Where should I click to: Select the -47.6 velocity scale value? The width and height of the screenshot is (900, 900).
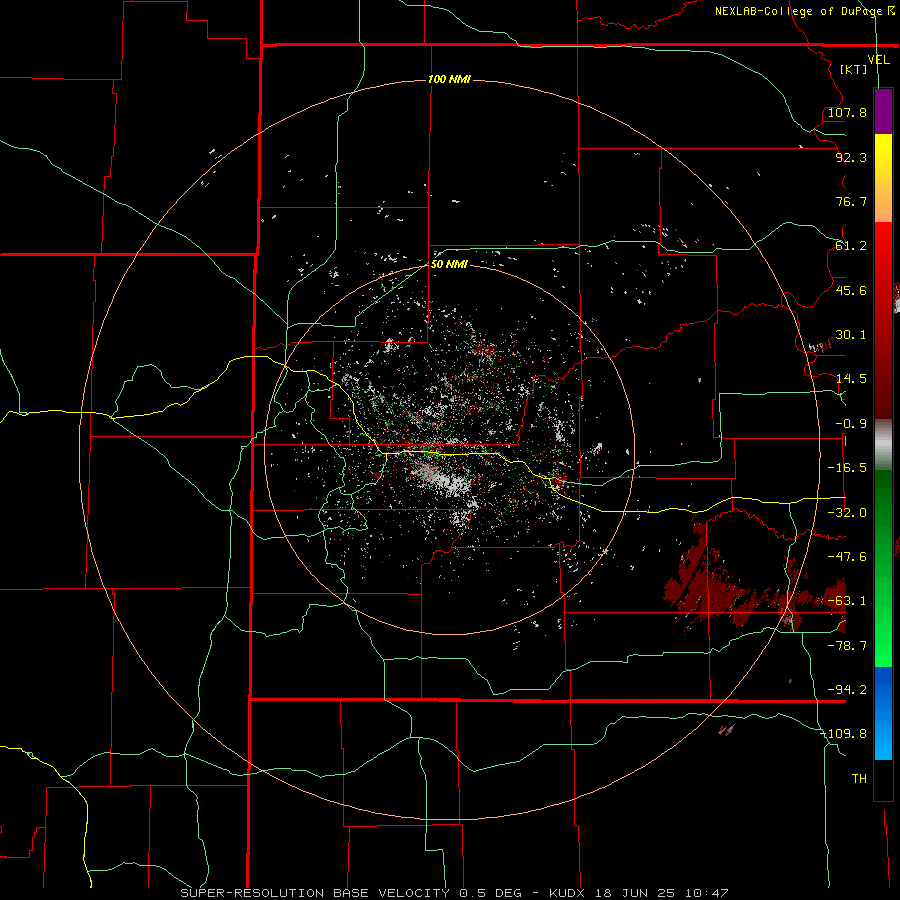click(x=847, y=557)
